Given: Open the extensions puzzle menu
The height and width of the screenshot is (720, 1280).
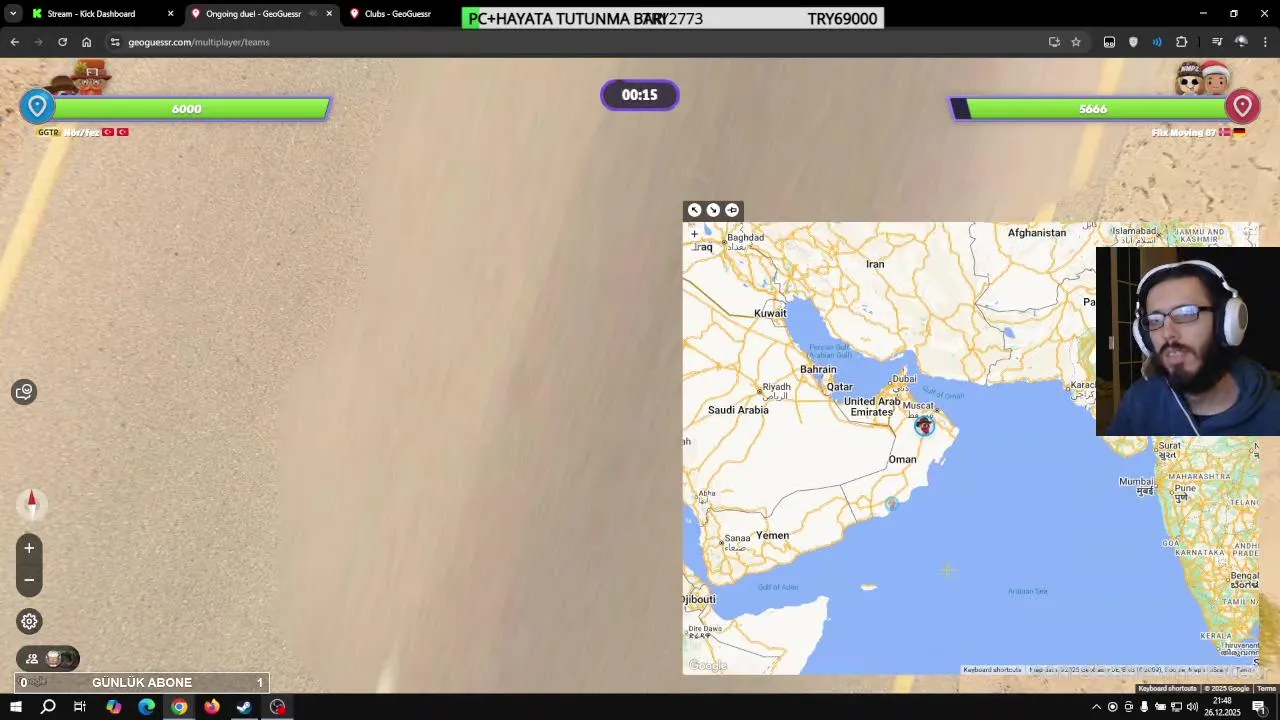Looking at the screenshot, I should pyautogui.click(x=1181, y=42).
